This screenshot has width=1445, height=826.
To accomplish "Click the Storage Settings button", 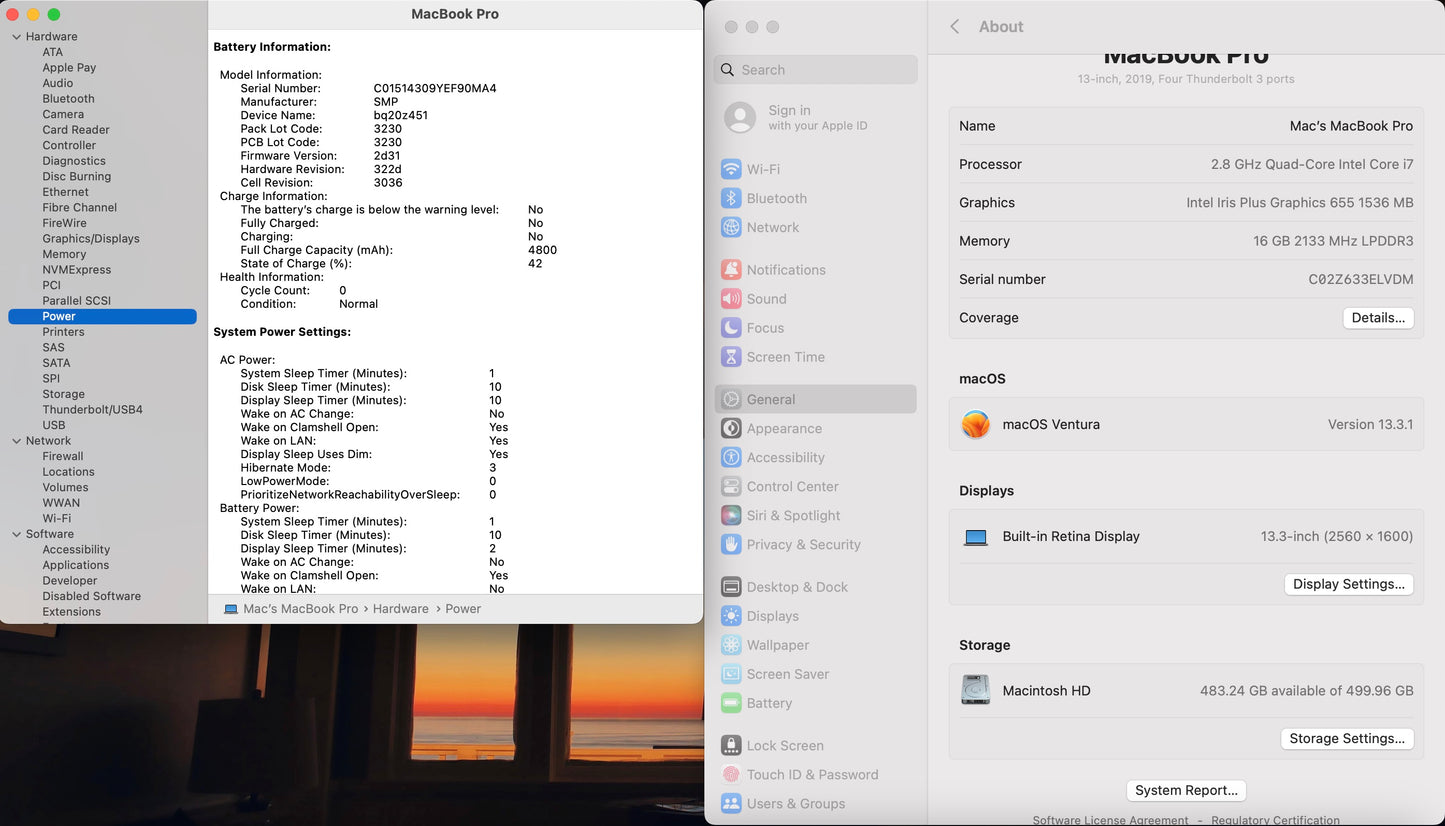I will pos(1346,739).
